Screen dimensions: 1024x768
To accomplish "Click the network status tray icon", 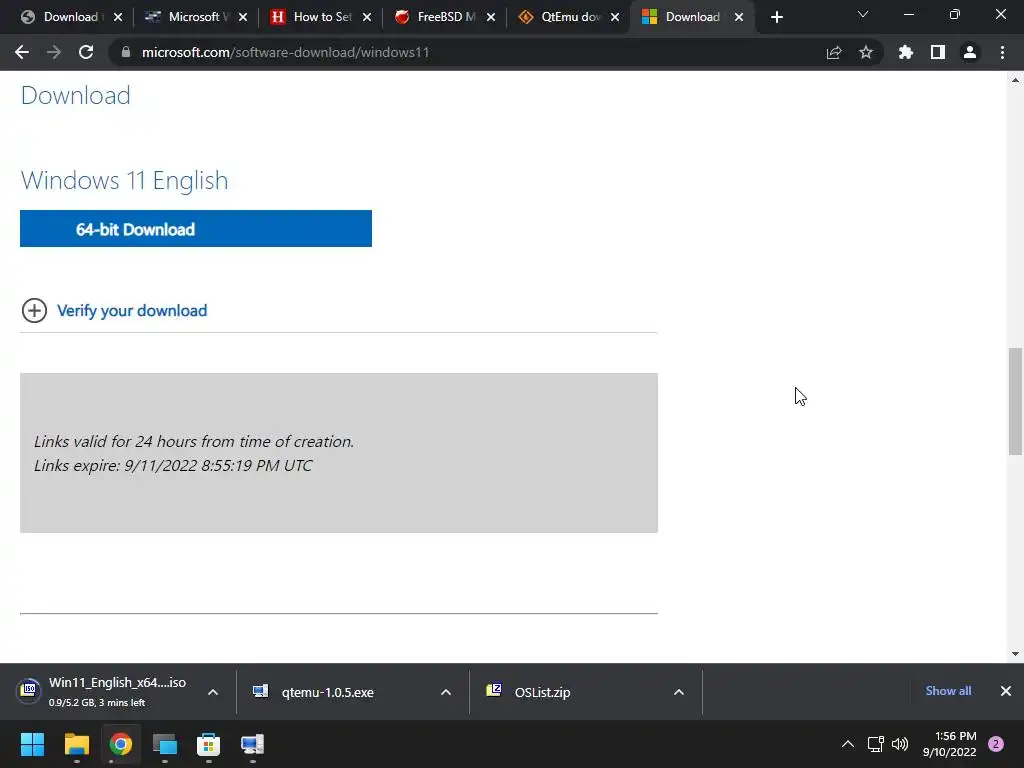I will click(875, 744).
